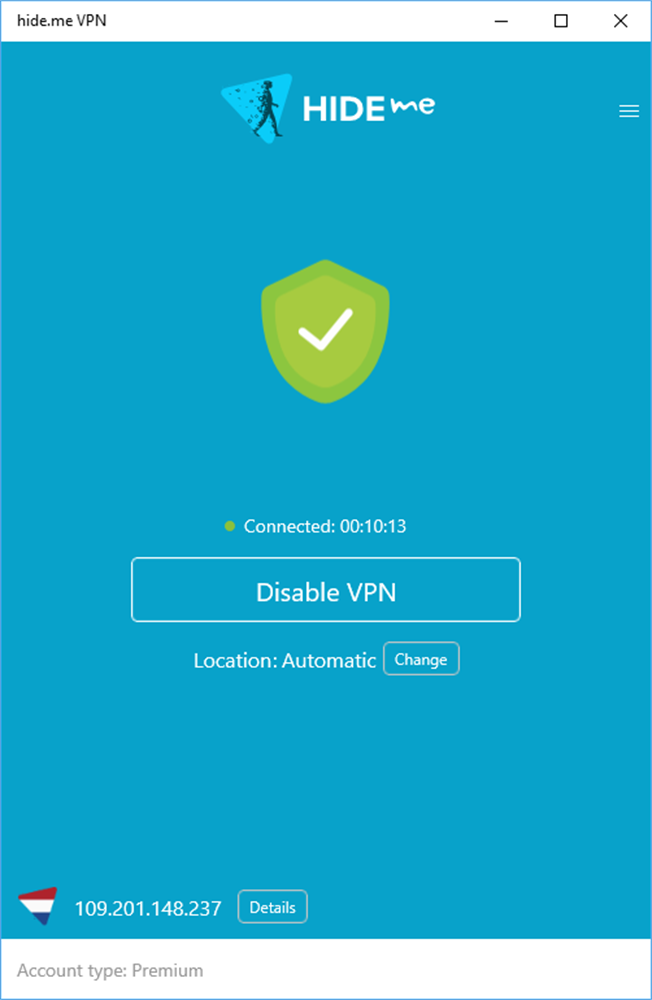Click the 00:10:13 connection timer

(373, 526)
